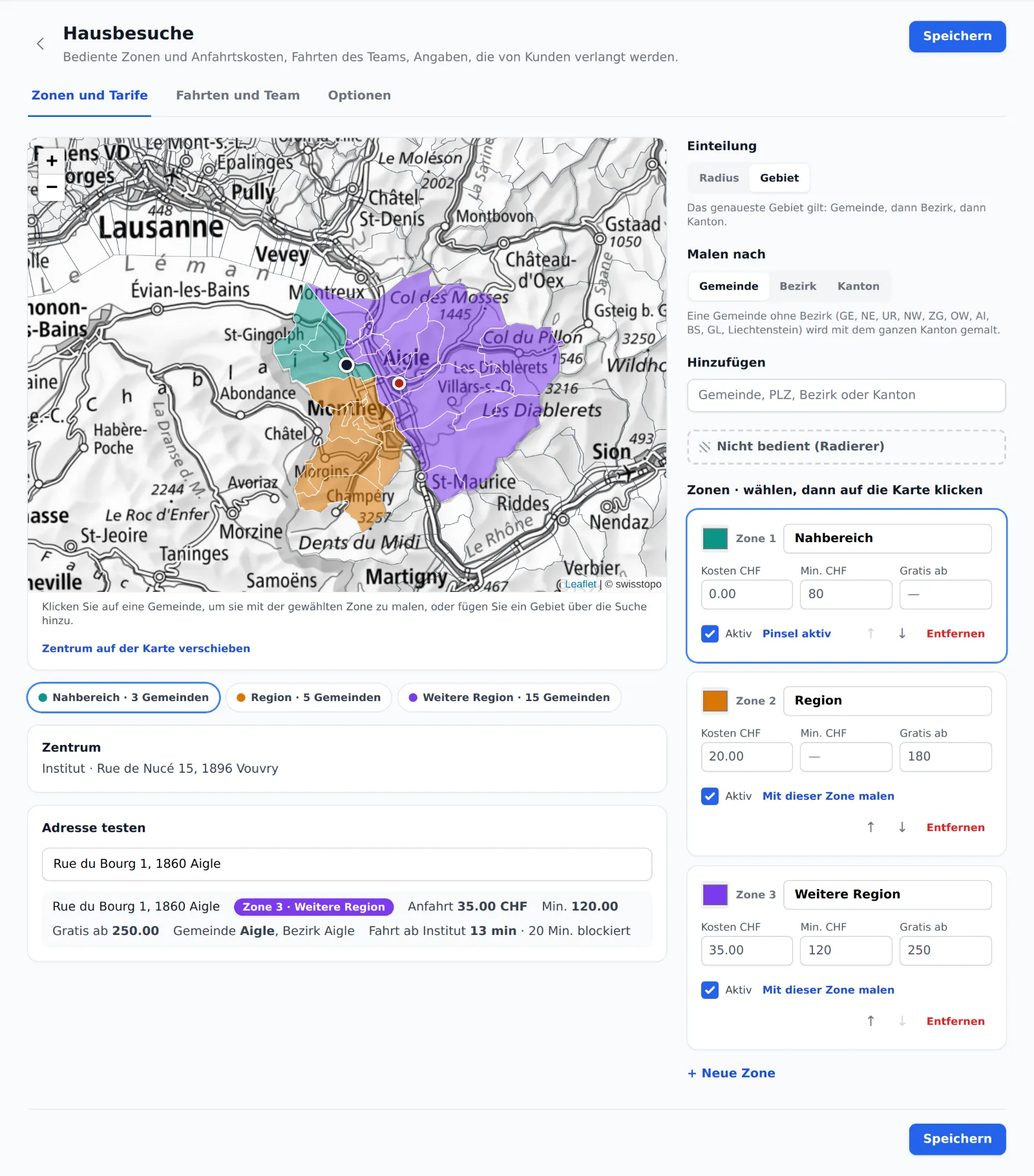
Task: Click the Zentrum address text Rue de Nucé
Action: tap(160, 769)
